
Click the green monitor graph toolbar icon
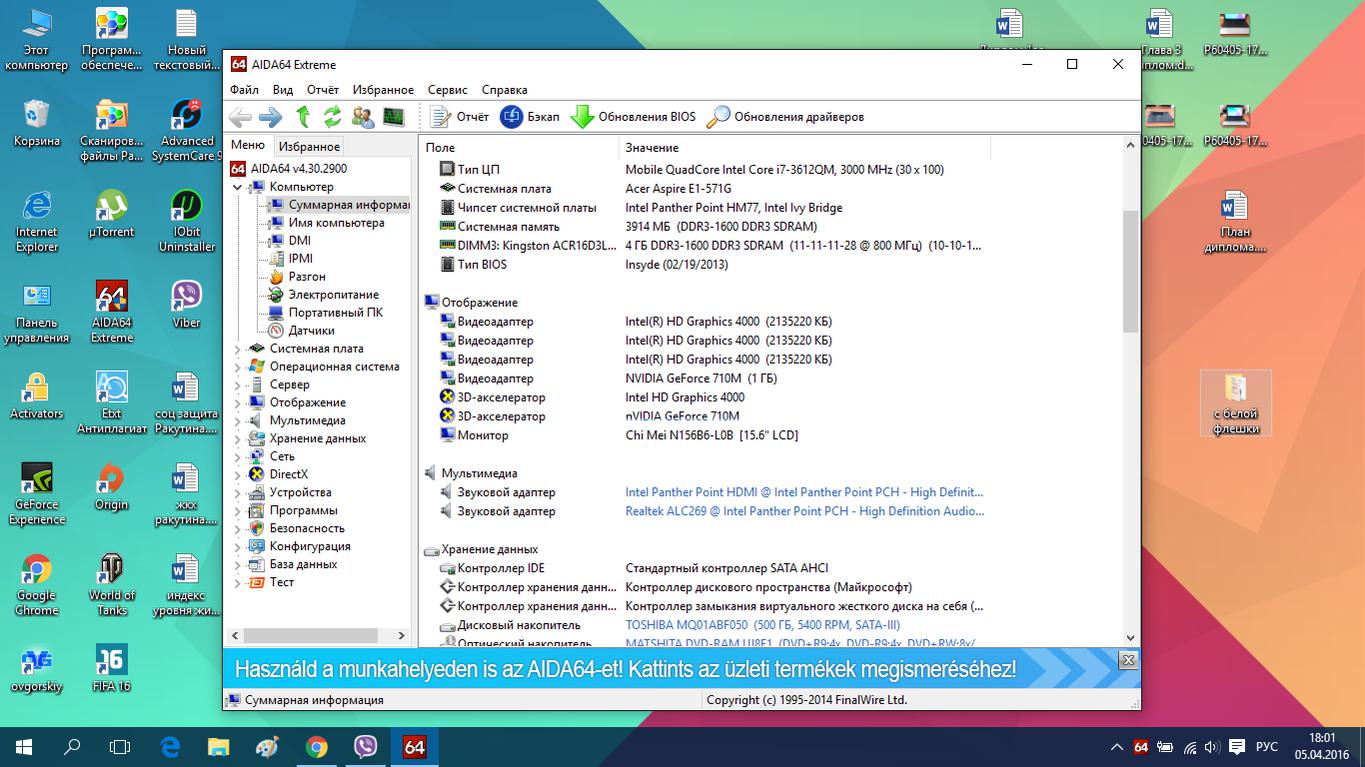tap(393, 117)
